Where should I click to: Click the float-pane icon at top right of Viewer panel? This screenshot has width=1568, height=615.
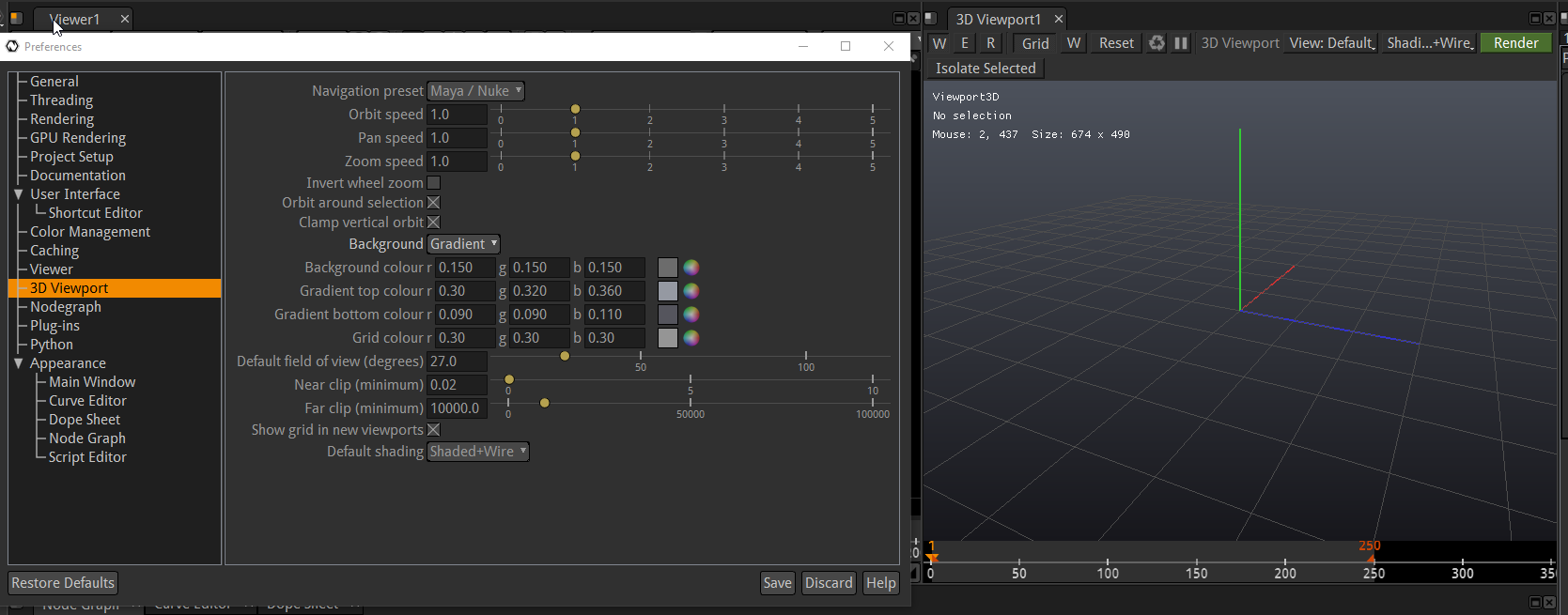[898, 19]
